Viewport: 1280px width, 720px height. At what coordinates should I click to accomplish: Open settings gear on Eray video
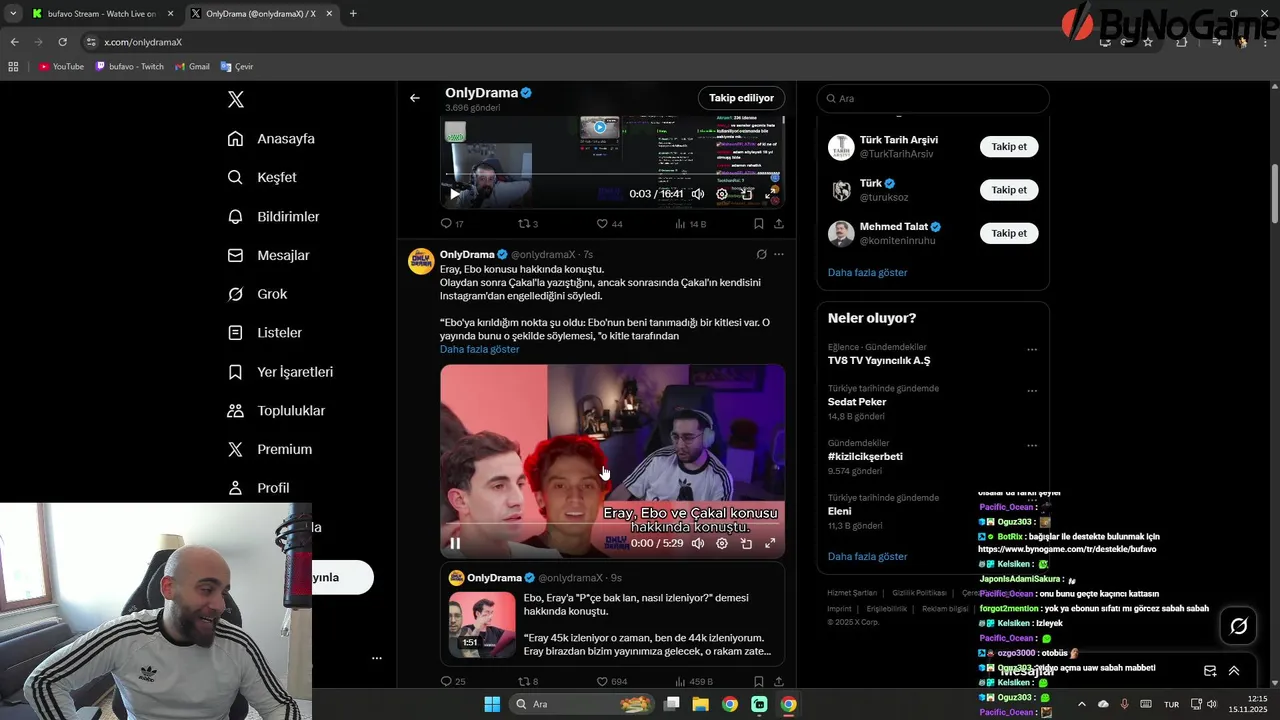click(722, 543)
